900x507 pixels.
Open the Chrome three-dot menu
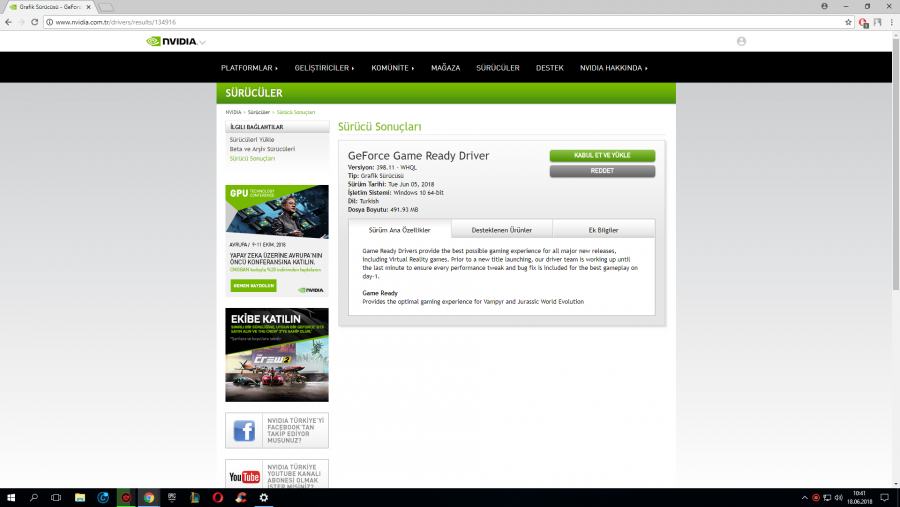[x=891, y=22]
